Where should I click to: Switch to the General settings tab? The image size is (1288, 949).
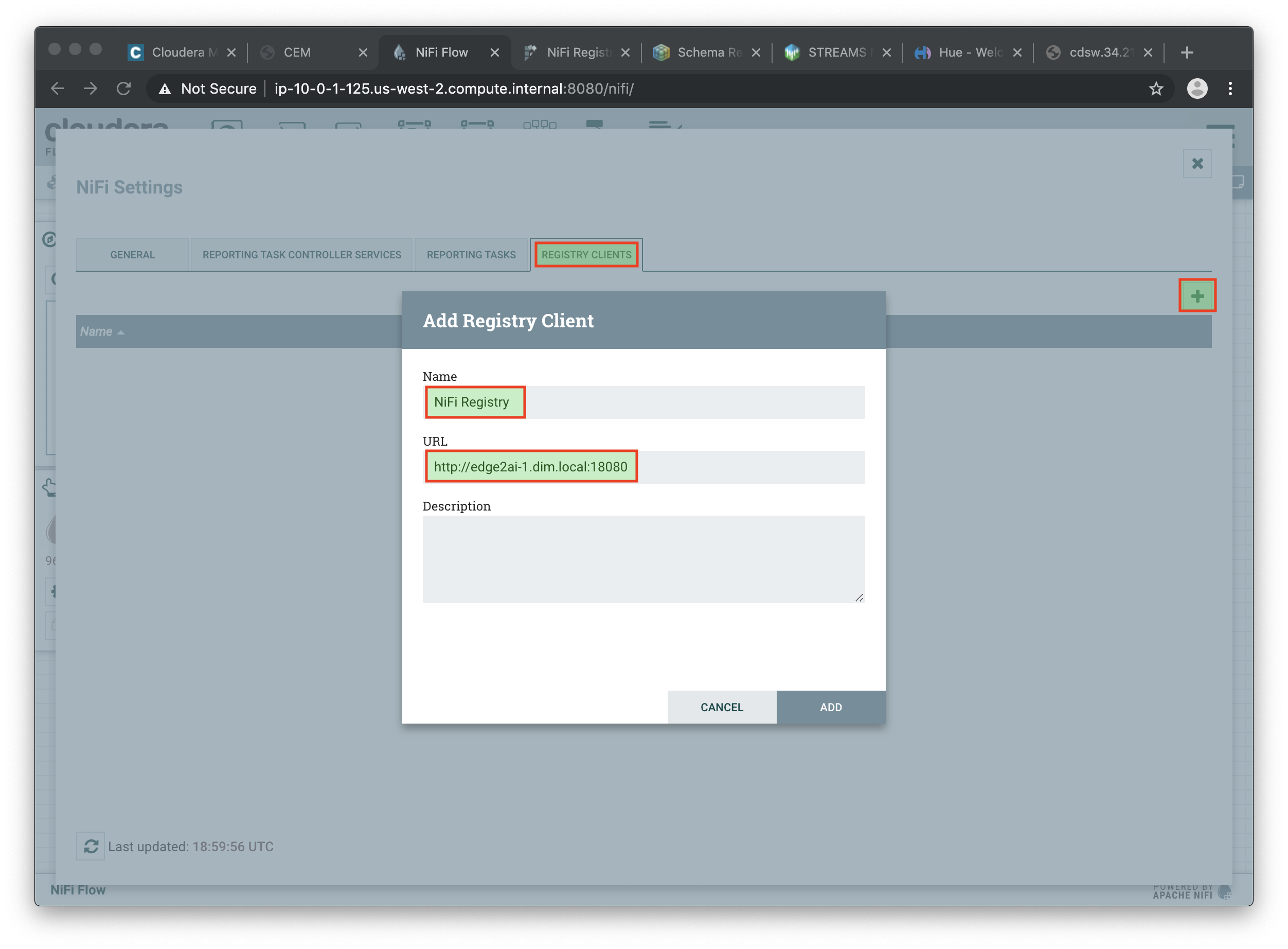133,254
